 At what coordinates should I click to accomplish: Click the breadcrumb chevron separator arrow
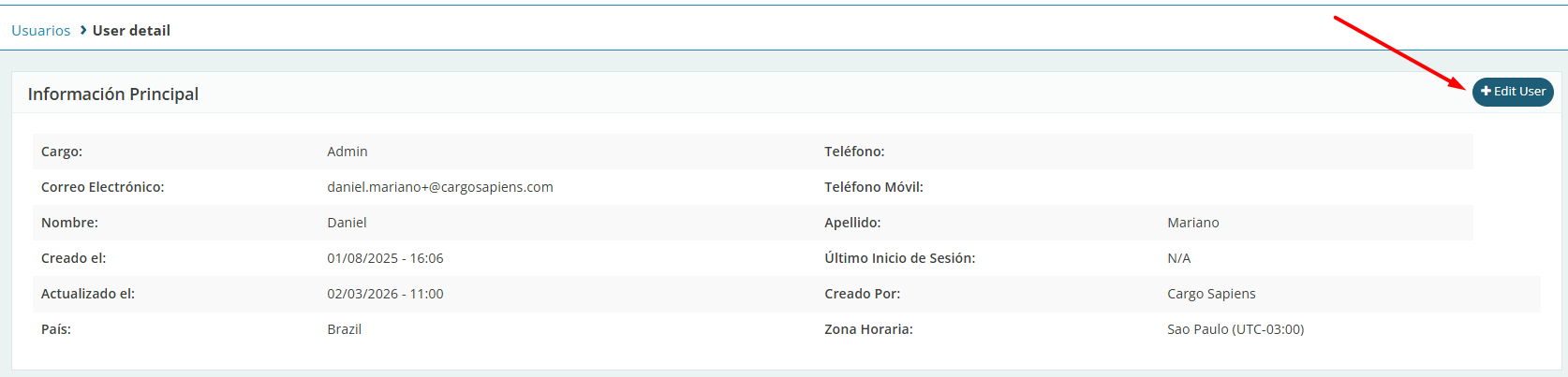(x=82, y=30)
